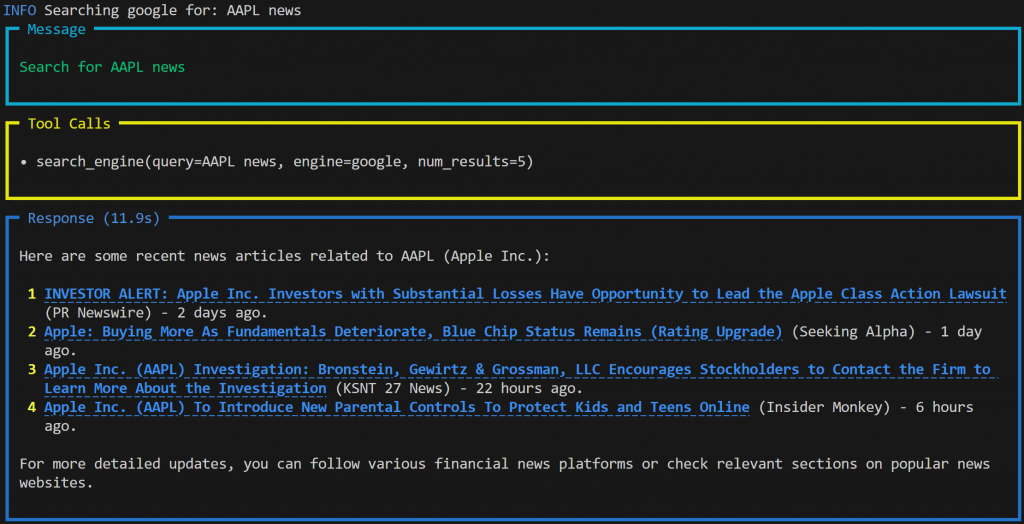
Task: Click the search_engine tool call line
Action: click(x=284, y=161)
